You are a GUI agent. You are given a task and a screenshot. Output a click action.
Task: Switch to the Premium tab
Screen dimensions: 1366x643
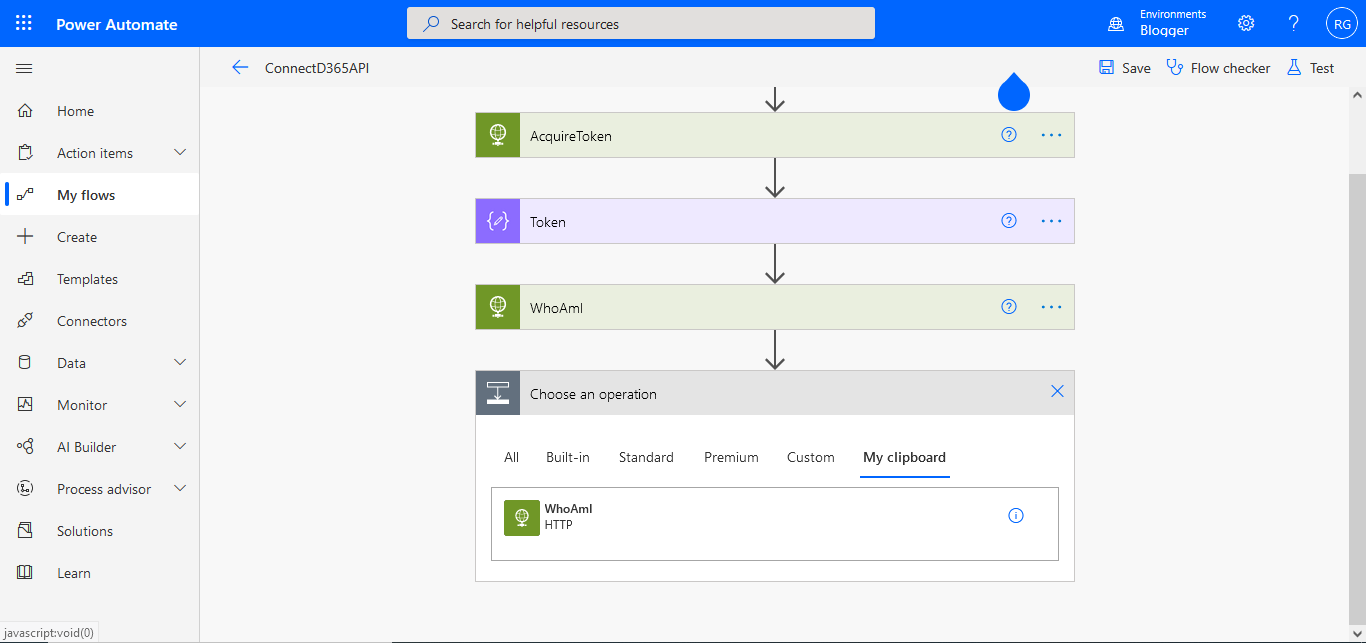[731, 457]
